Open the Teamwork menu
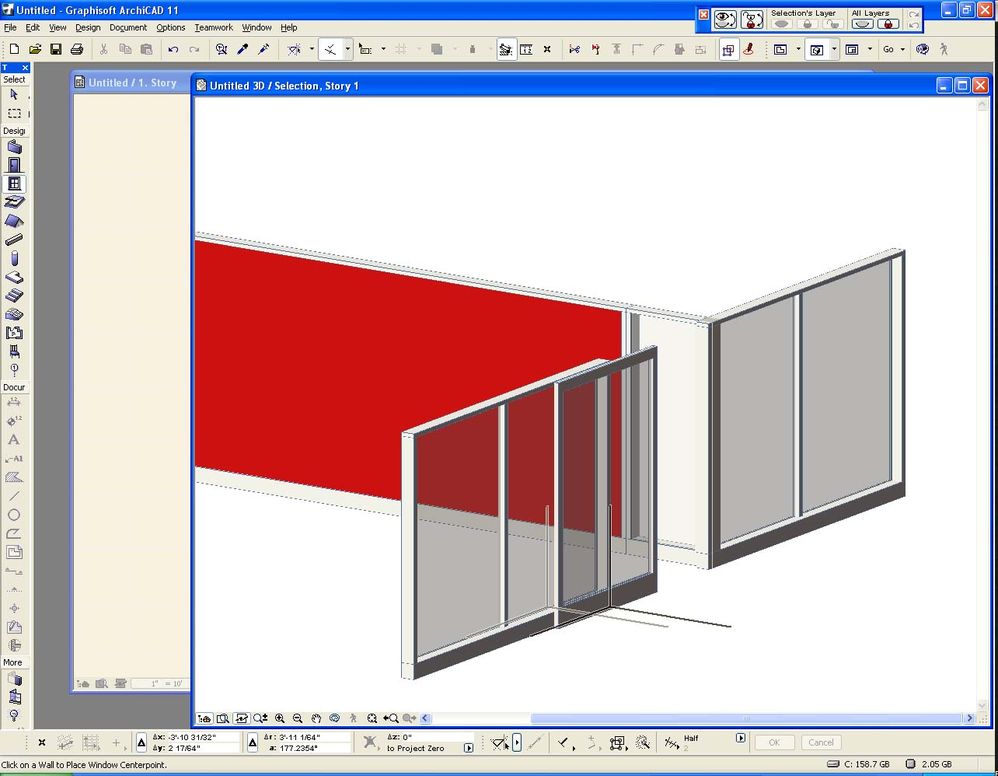Viewport: 998px width, 776px height. coord(214,27)
